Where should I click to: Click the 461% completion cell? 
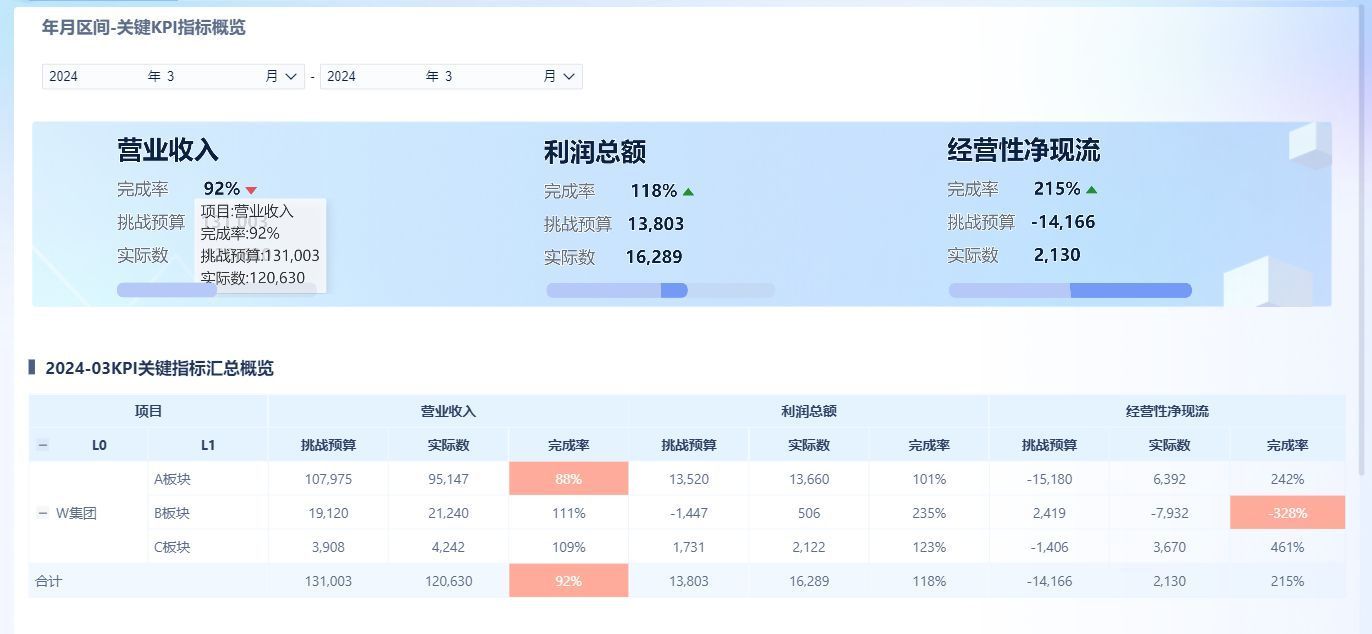pyautogui.click(x=1287, y=547)
